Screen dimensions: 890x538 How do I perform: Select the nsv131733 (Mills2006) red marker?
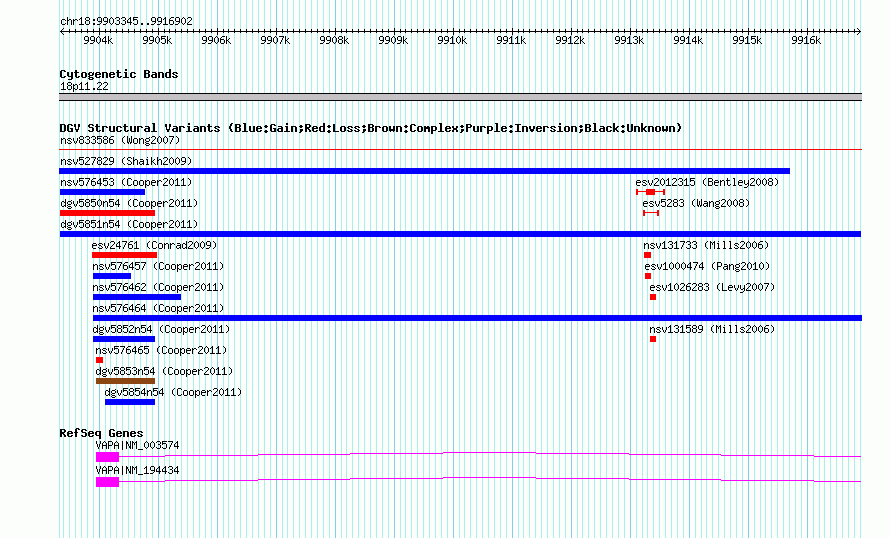(x=648, y=255)
